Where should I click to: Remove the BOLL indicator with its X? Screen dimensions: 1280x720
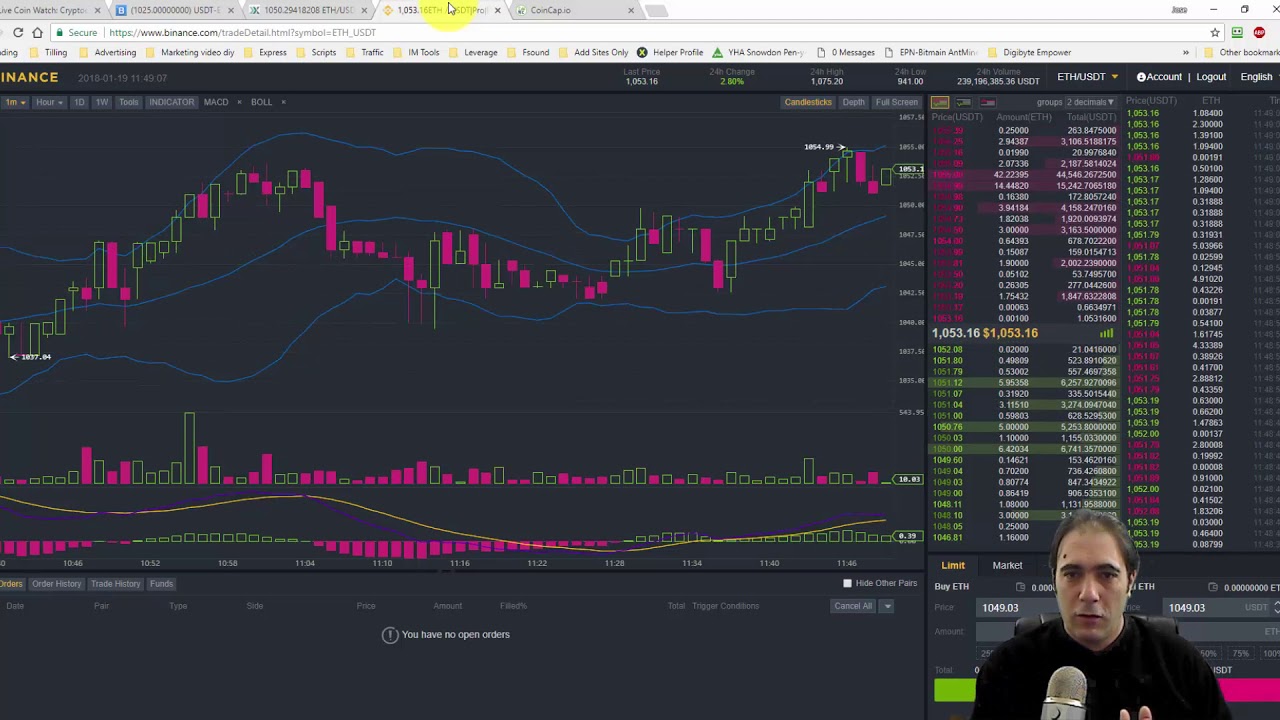pyautogui.click(x=283, y=102)
